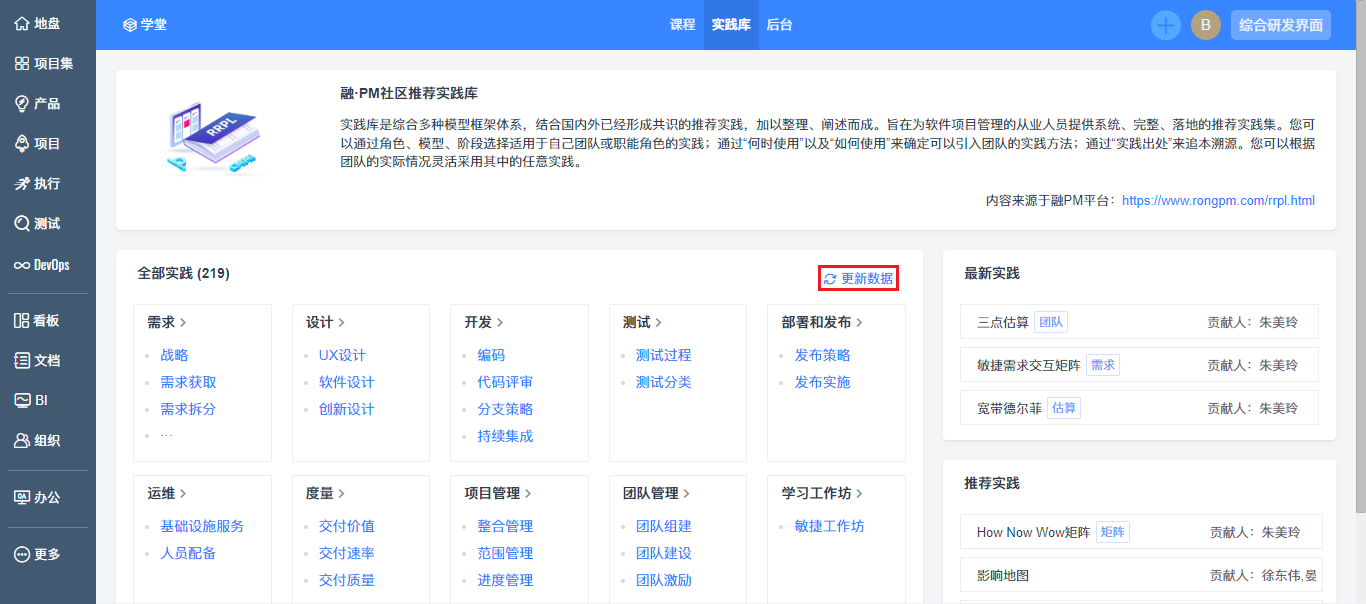The width and height of the screenshot is (1366, 604).
Task: Open the 产品 sidebar icon
Action: tap(22, 103)
